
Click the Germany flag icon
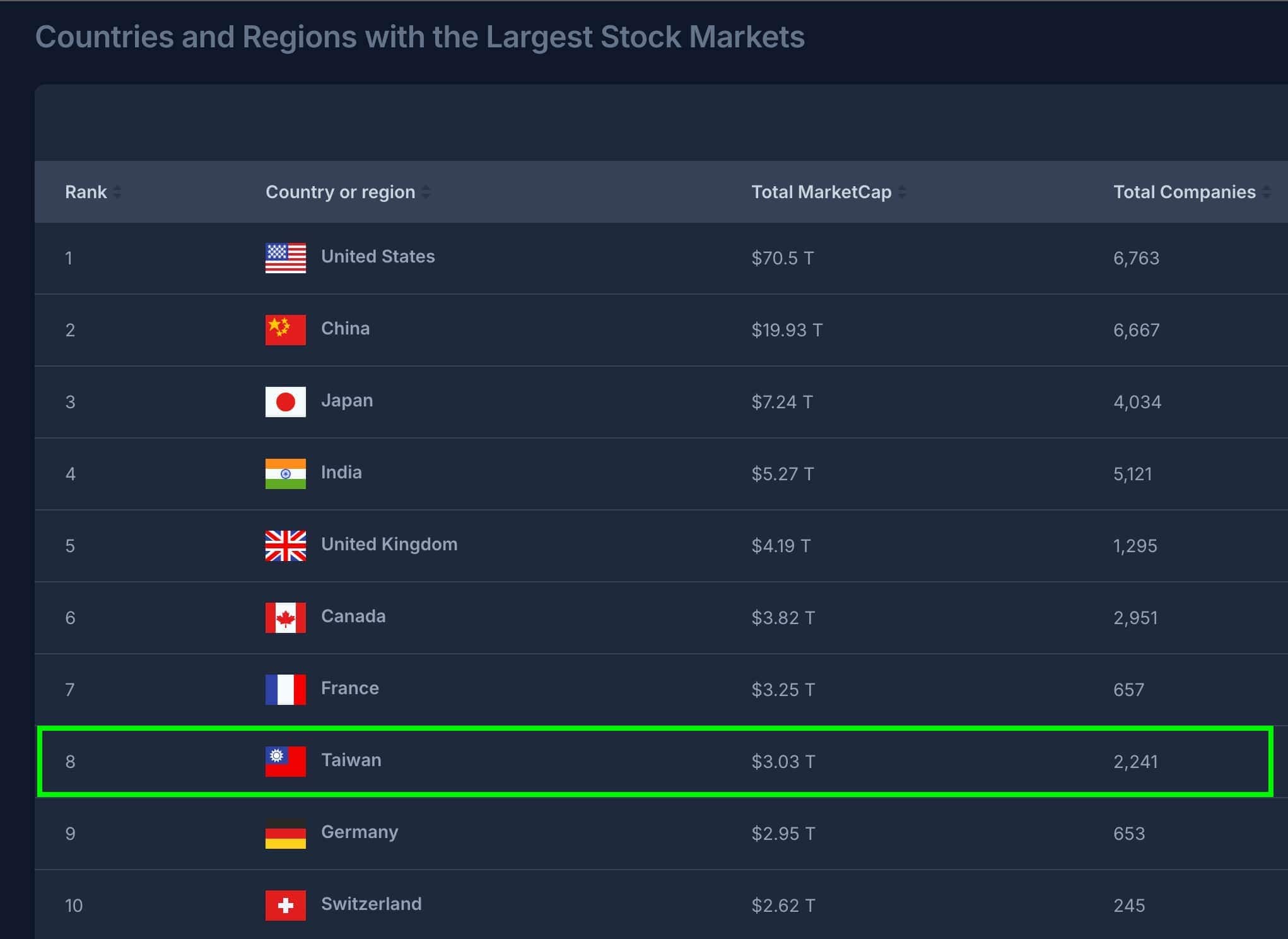point(285,834)
